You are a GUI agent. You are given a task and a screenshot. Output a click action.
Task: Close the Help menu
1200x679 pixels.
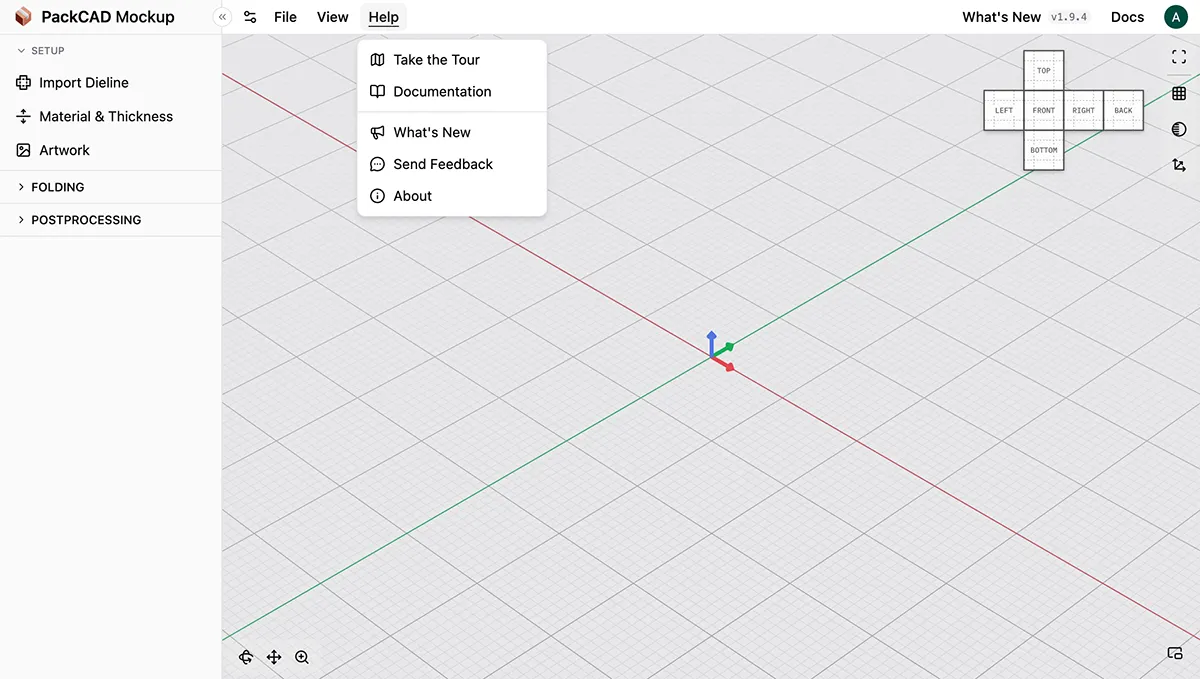click(383, 17)
